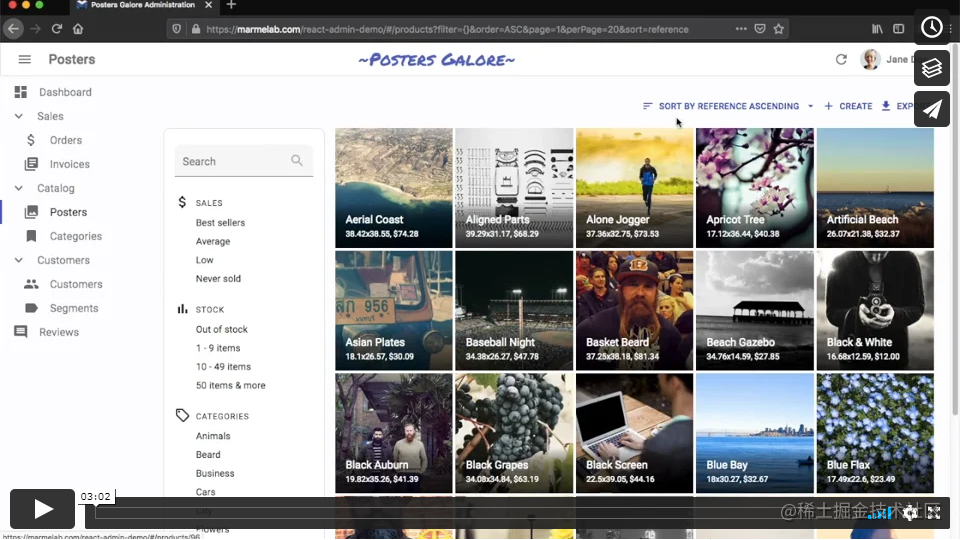The height and width of the screenshot is (540, 960).
Task: Click the paper plane share icon
Action: 931,109
